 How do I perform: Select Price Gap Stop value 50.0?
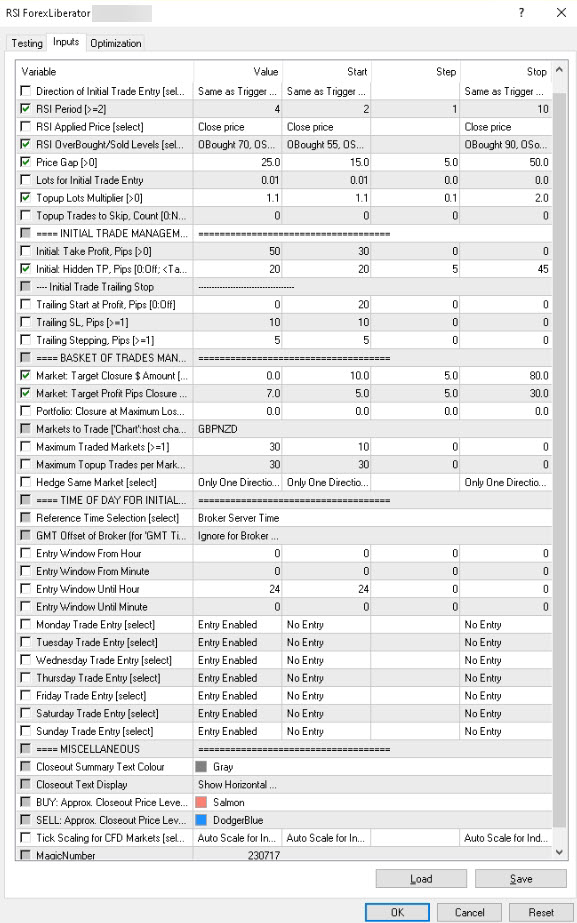coord(506,162)
